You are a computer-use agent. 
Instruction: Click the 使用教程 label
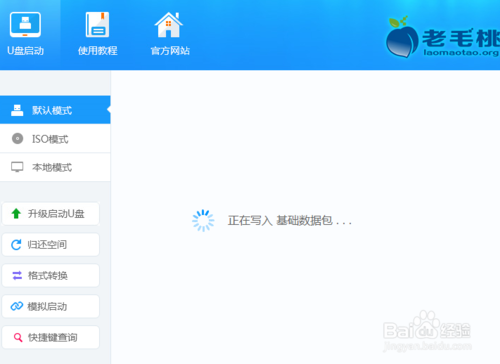(98, 51)
